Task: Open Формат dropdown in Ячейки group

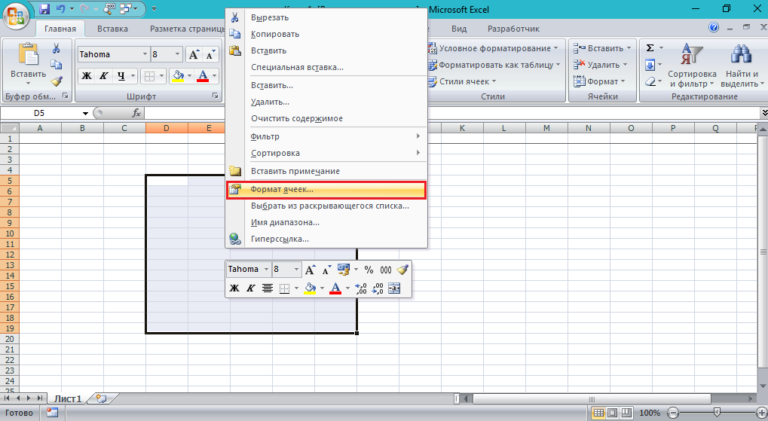Action: pos(600,81)
